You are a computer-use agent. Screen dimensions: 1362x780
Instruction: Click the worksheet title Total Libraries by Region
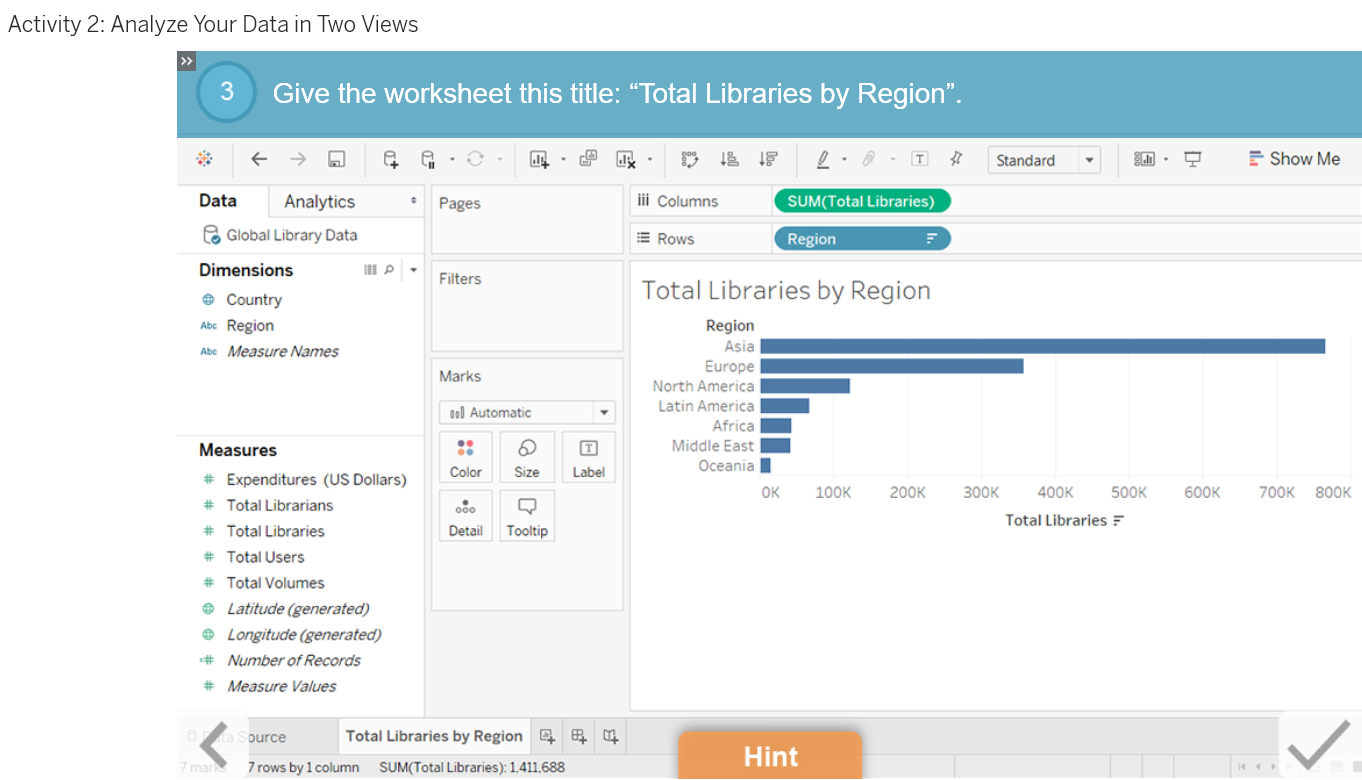point(786,290)
